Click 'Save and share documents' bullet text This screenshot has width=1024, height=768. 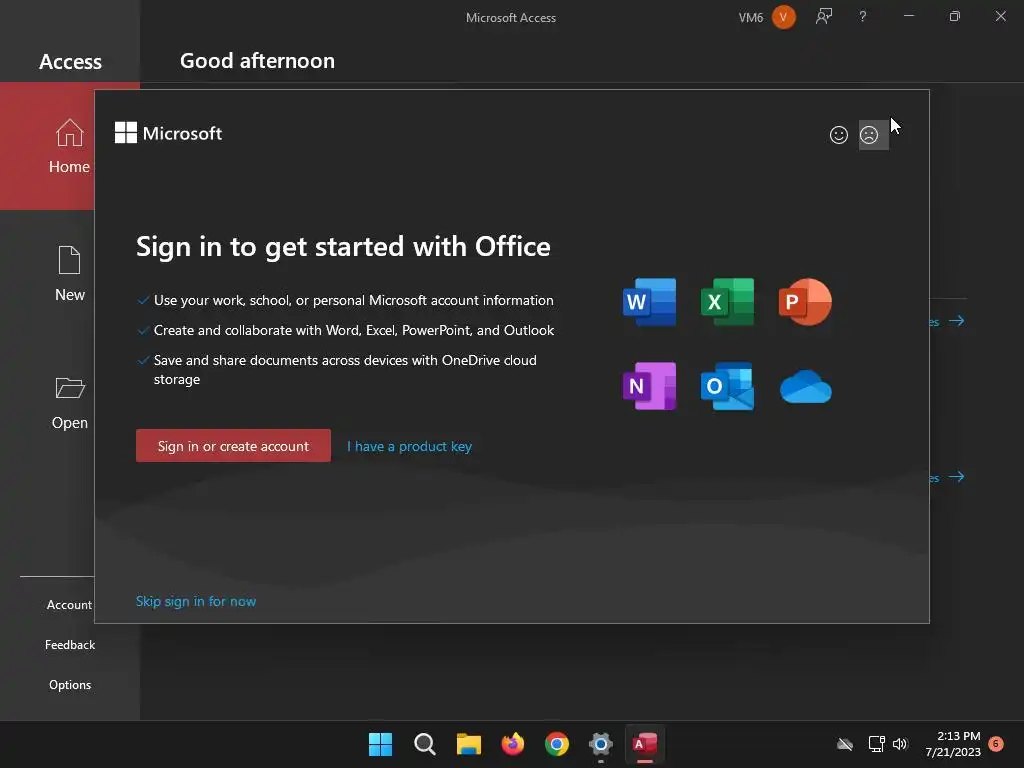point(345,370)
